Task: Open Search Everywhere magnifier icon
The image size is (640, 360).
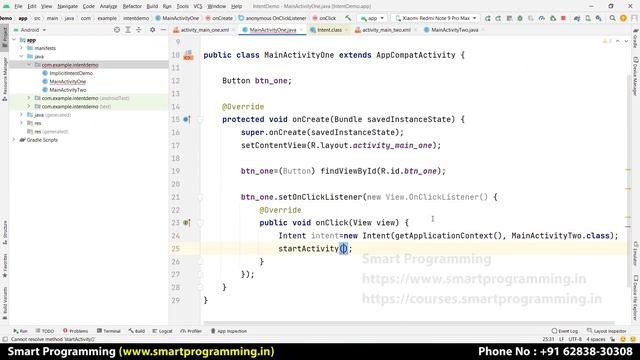Action: tap(613, 18)
